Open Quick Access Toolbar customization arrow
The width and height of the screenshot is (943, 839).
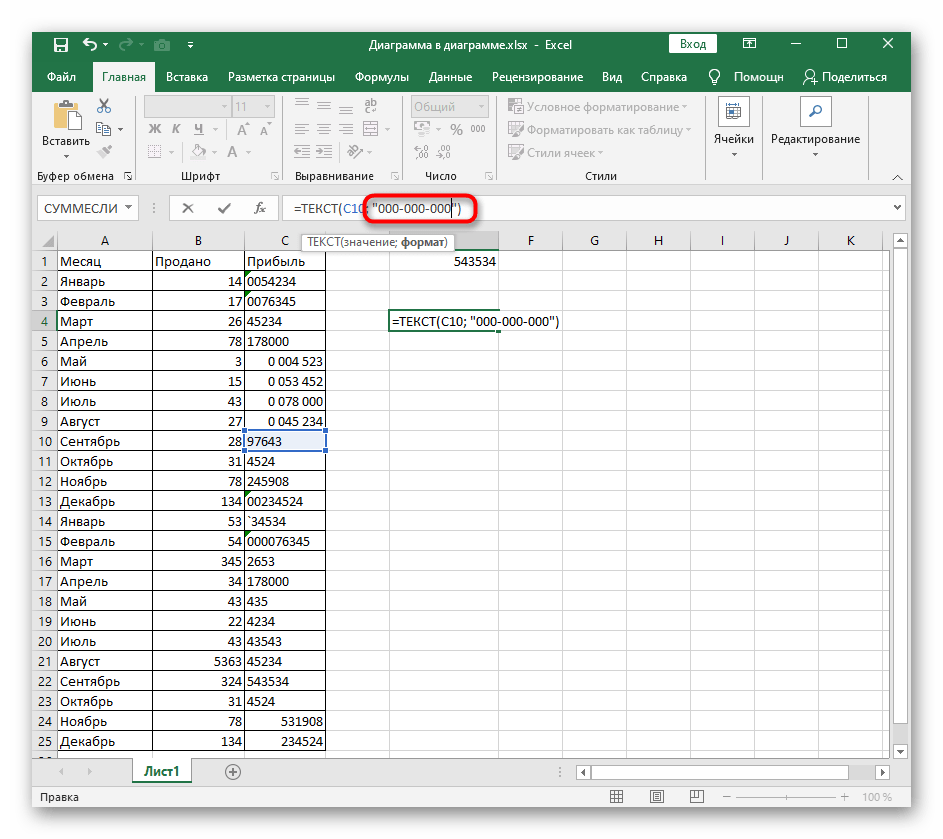pos(190,45)
